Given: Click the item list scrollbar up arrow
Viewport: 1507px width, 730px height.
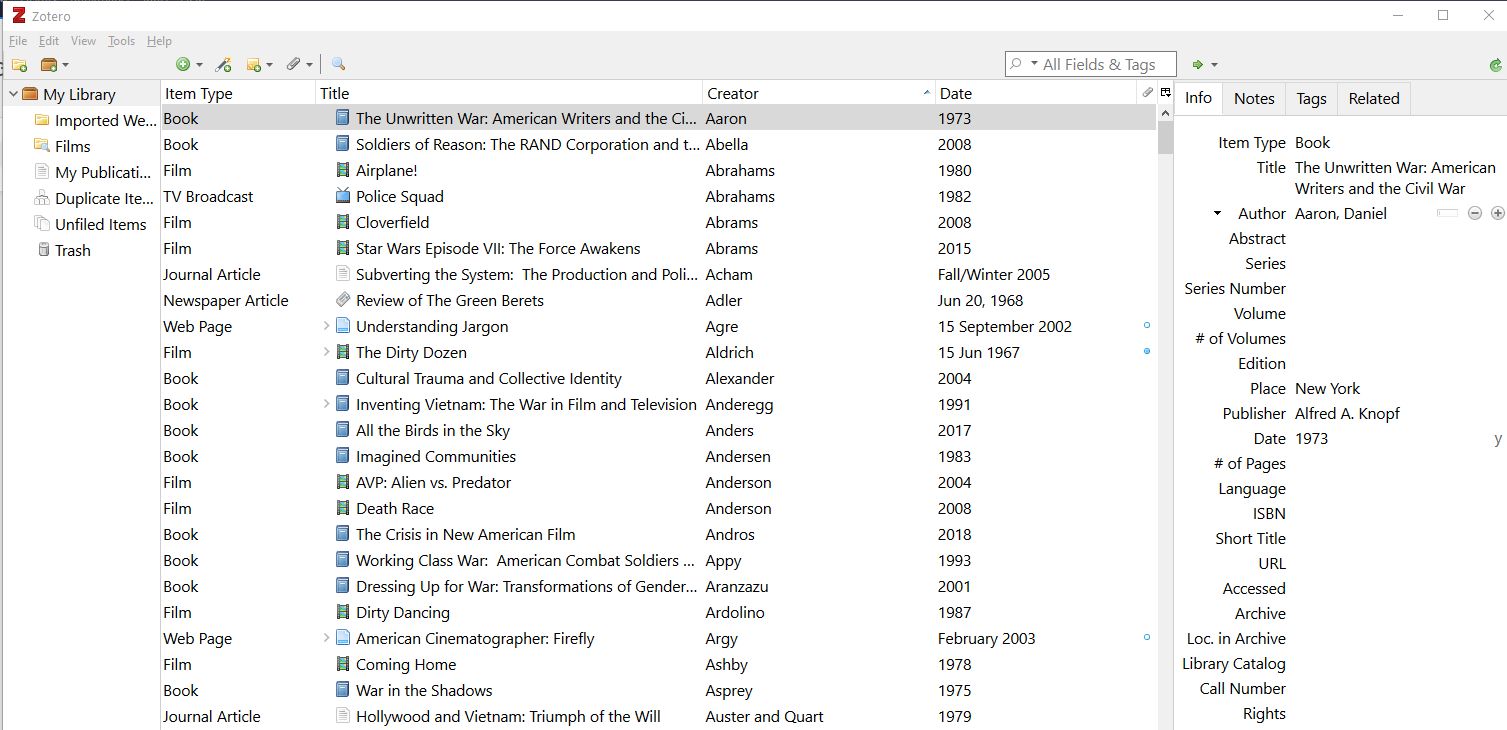Looking at the screenshot, I should [x=1165, y=114].
